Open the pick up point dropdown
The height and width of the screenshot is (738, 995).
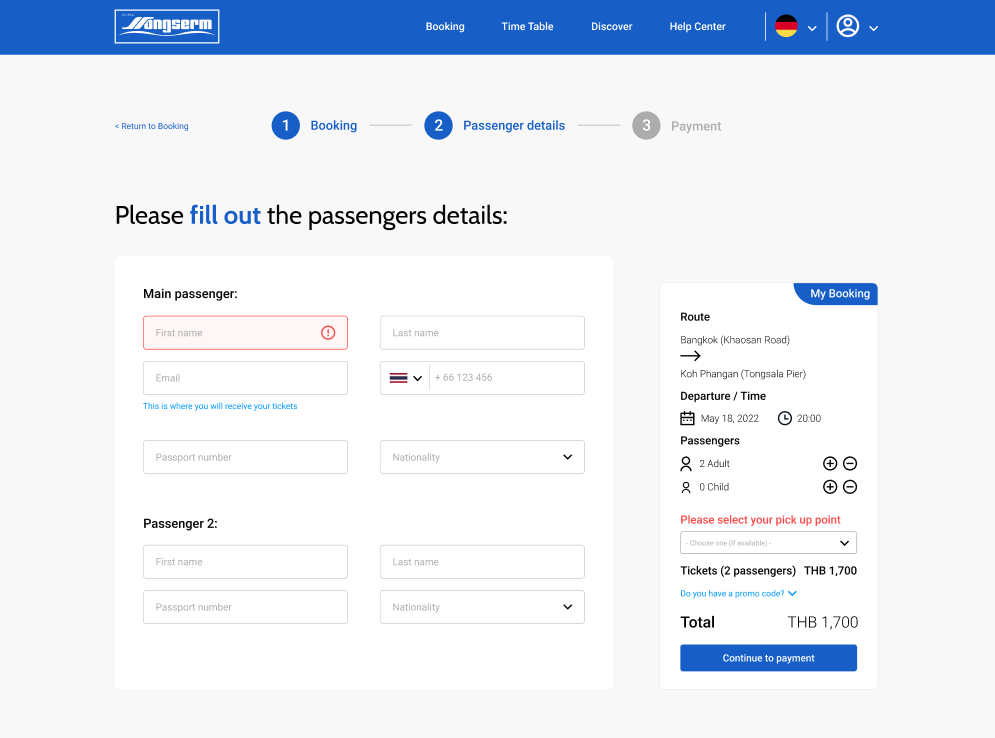tap(768, 543)
